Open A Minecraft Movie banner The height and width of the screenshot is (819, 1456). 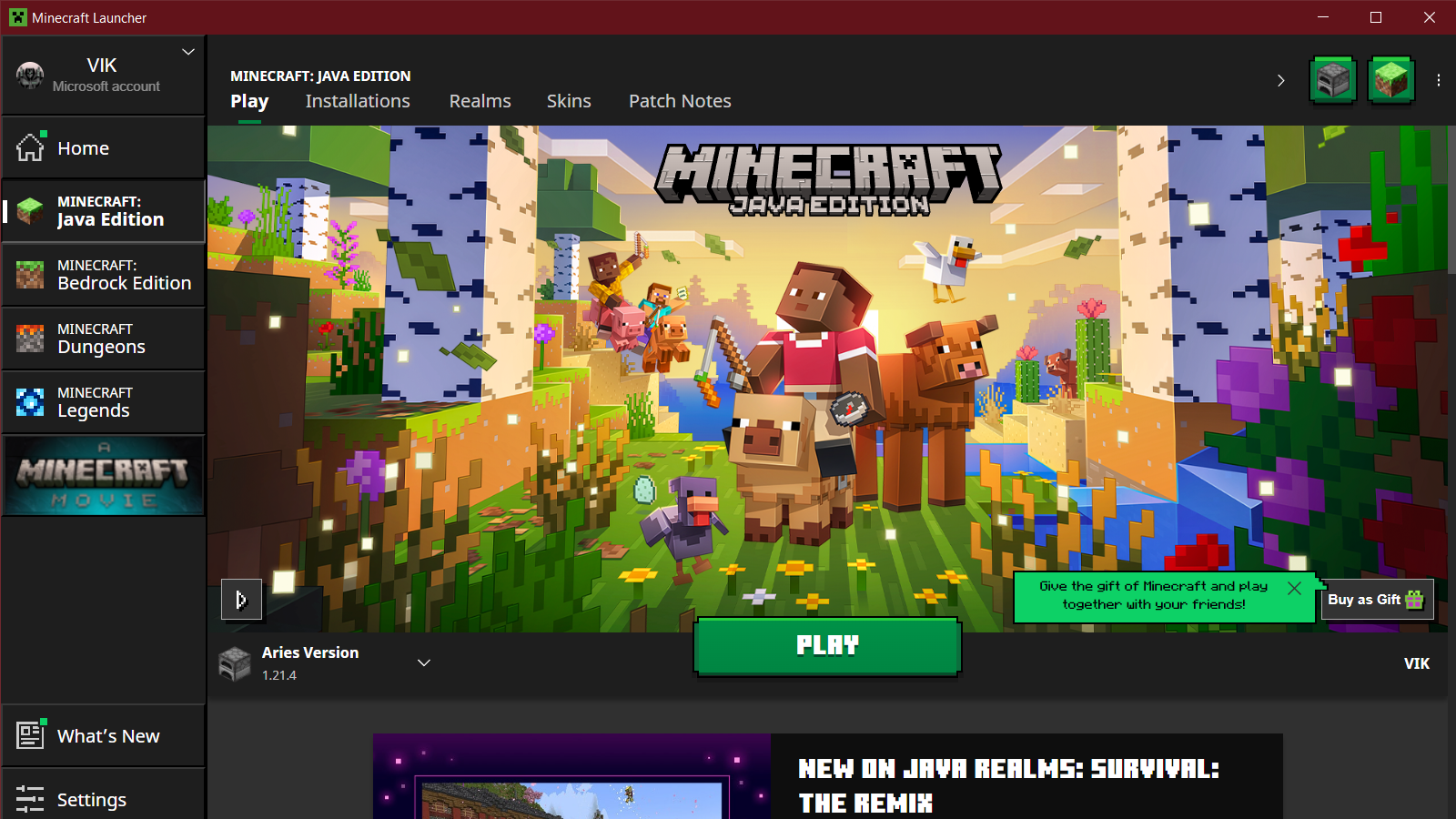point(104,476)
